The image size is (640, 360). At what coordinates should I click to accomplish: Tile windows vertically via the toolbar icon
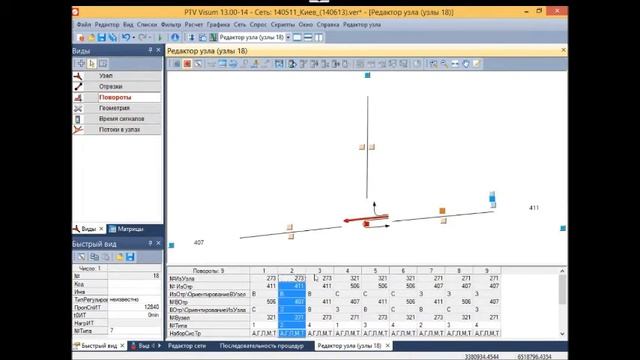pos(319,38)
